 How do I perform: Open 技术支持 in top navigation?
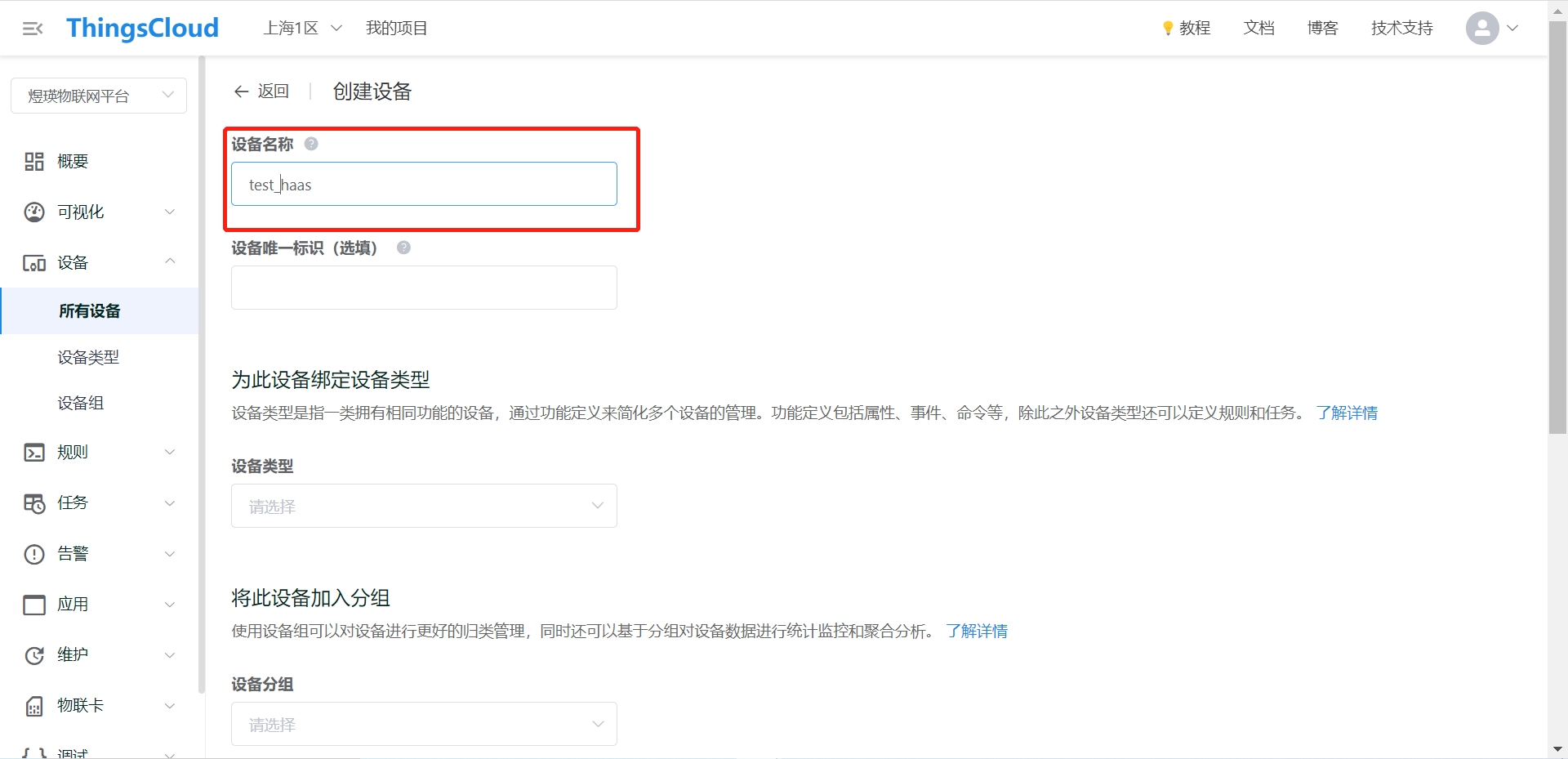1402,28
